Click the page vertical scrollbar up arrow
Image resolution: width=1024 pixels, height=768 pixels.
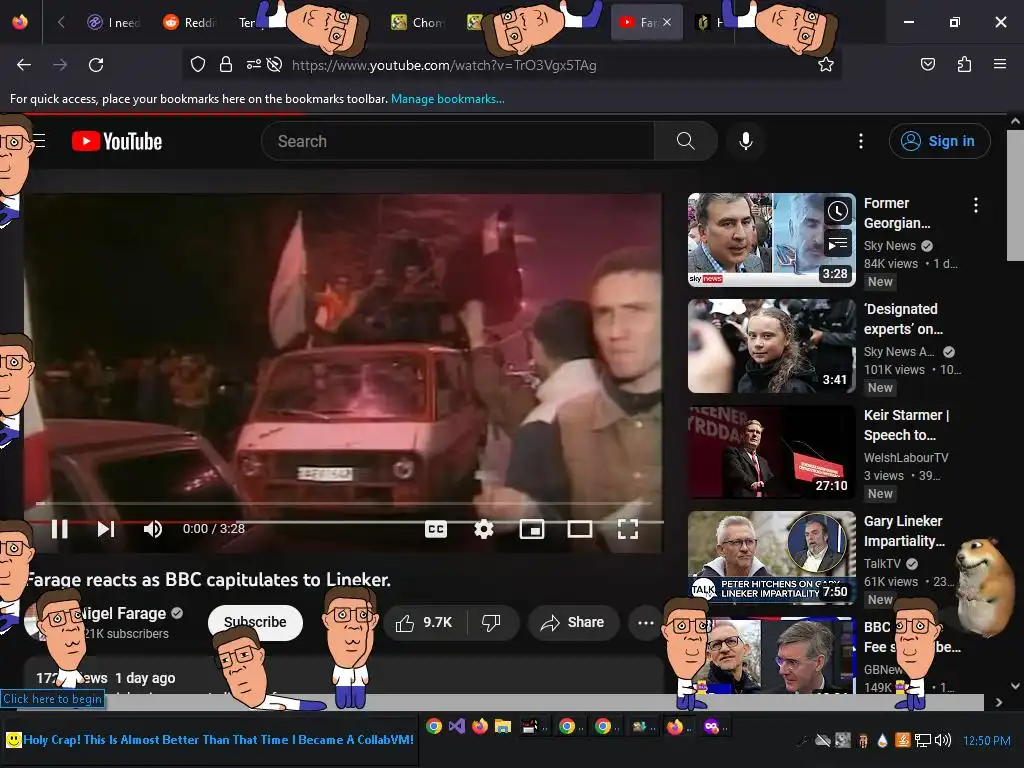(x=1015, y=121)
